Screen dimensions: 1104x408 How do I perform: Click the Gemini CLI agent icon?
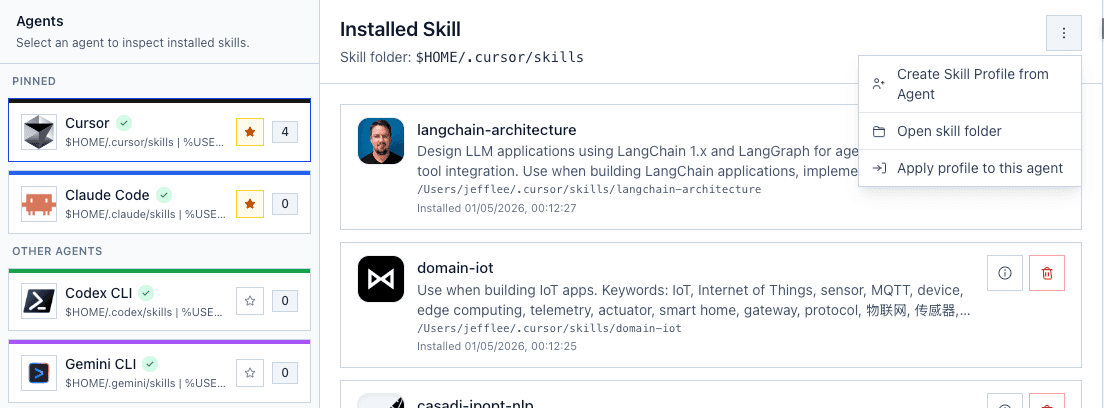pos(39,373)
